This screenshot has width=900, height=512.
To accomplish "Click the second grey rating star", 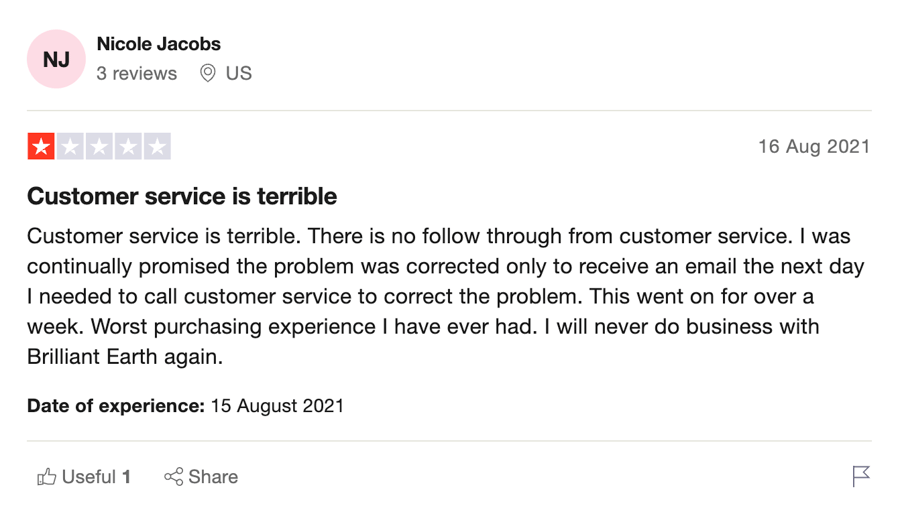I will (x=70, y=146).
